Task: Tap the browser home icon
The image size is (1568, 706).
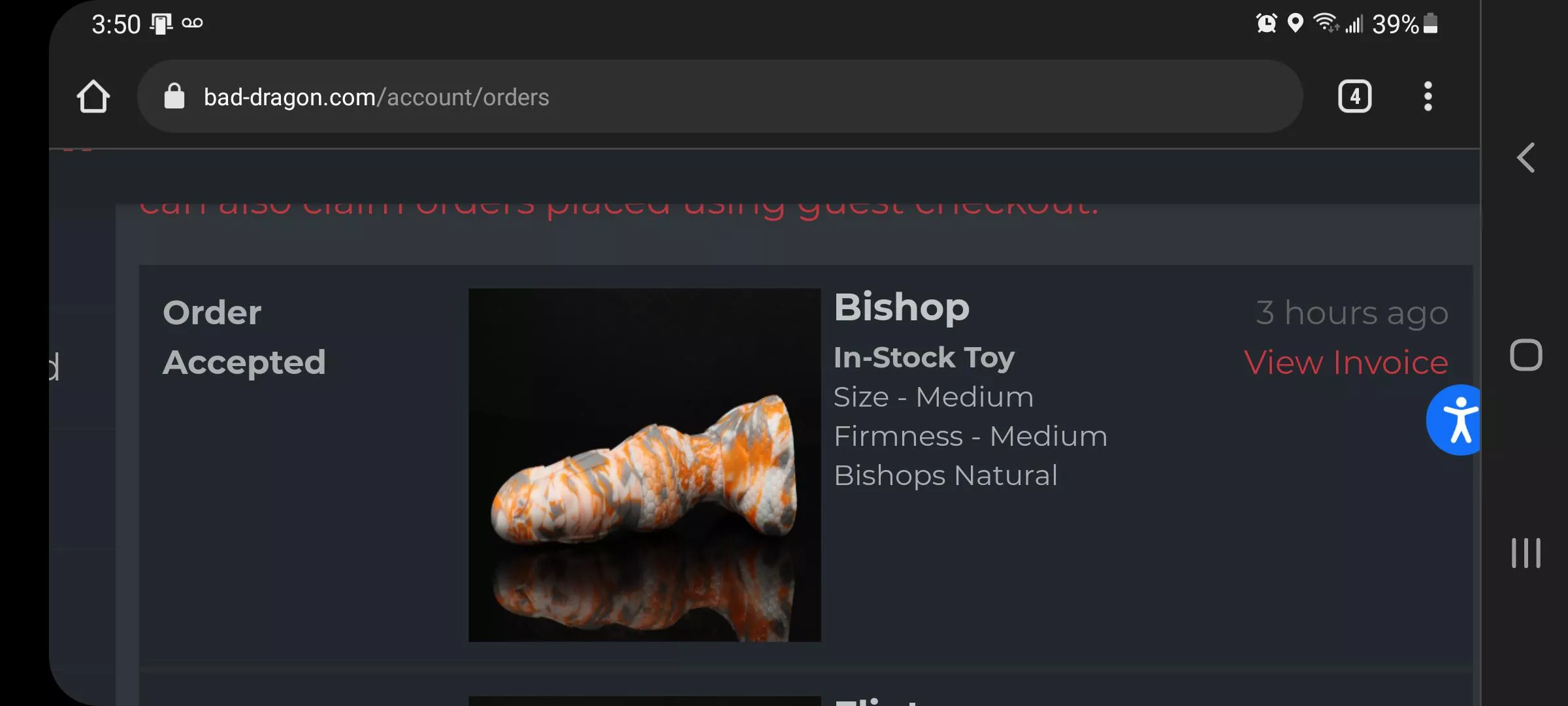Action: pos(93,97)
